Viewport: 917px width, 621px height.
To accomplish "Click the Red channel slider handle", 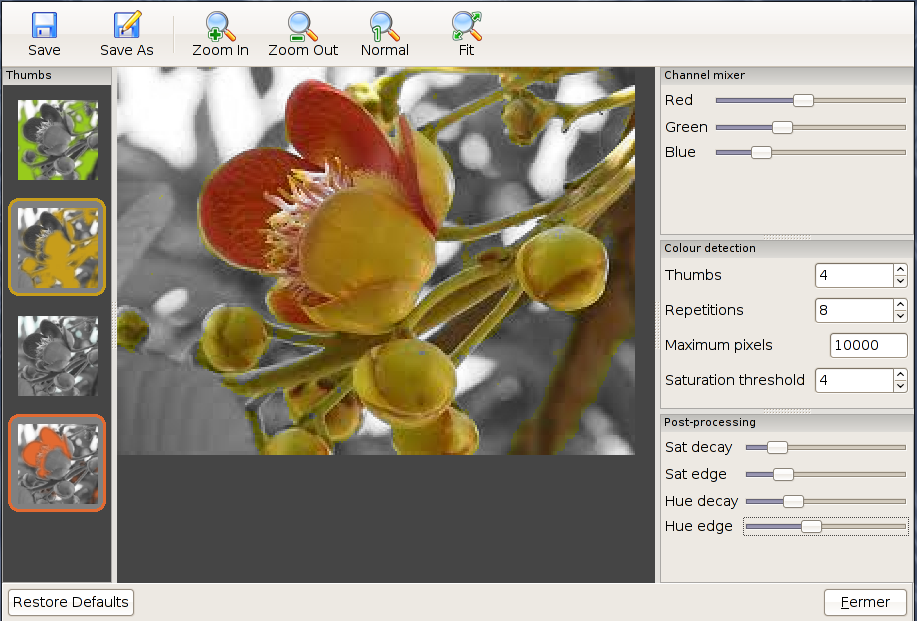I will [803, 100].
